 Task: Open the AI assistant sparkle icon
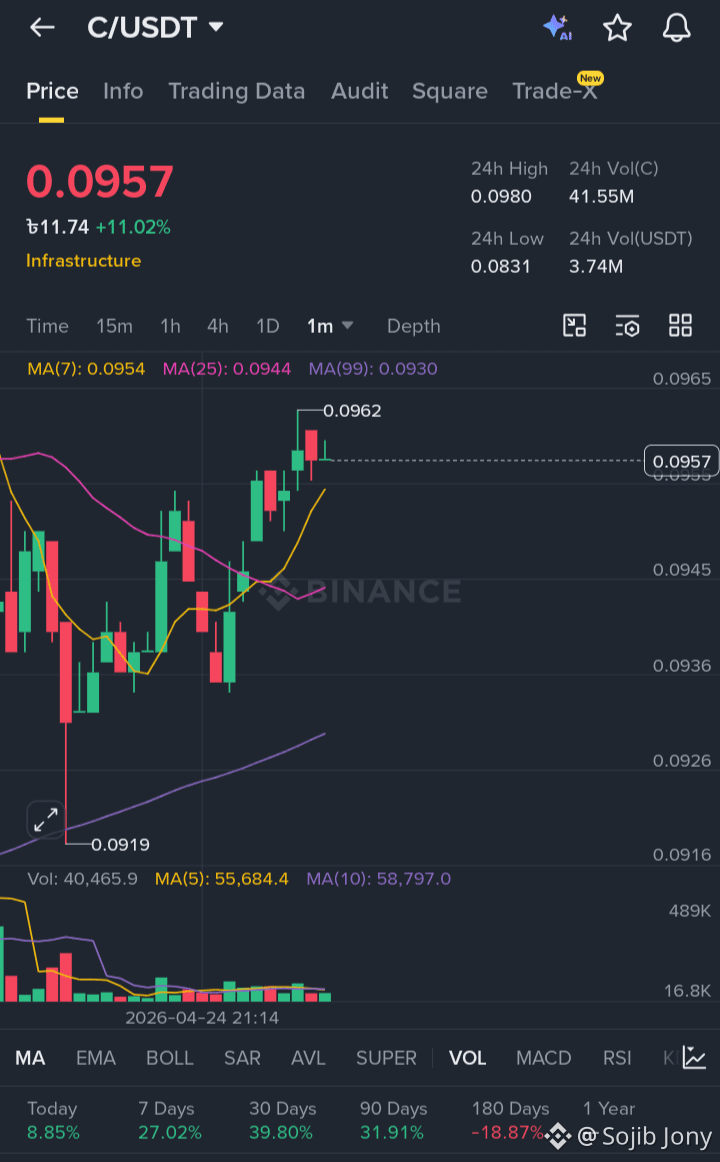click(x=557, y=27)
